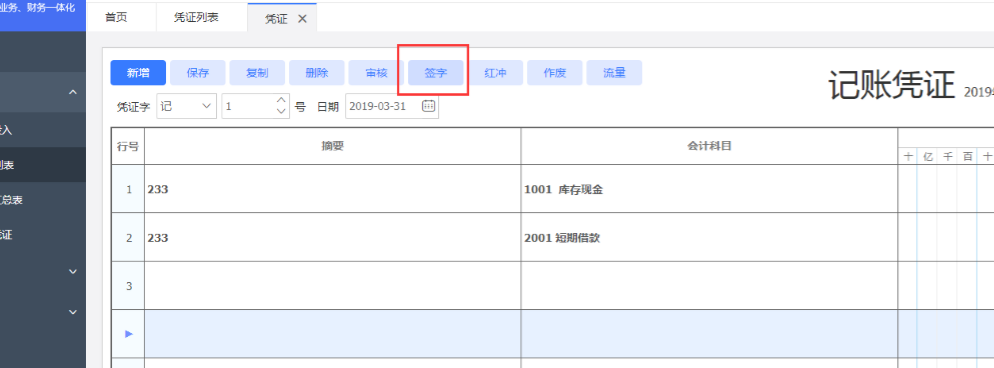This screenshot has height=368, width=994.
Task: Expand the second collapsed sidebar chevron
Action: [73, 312]
